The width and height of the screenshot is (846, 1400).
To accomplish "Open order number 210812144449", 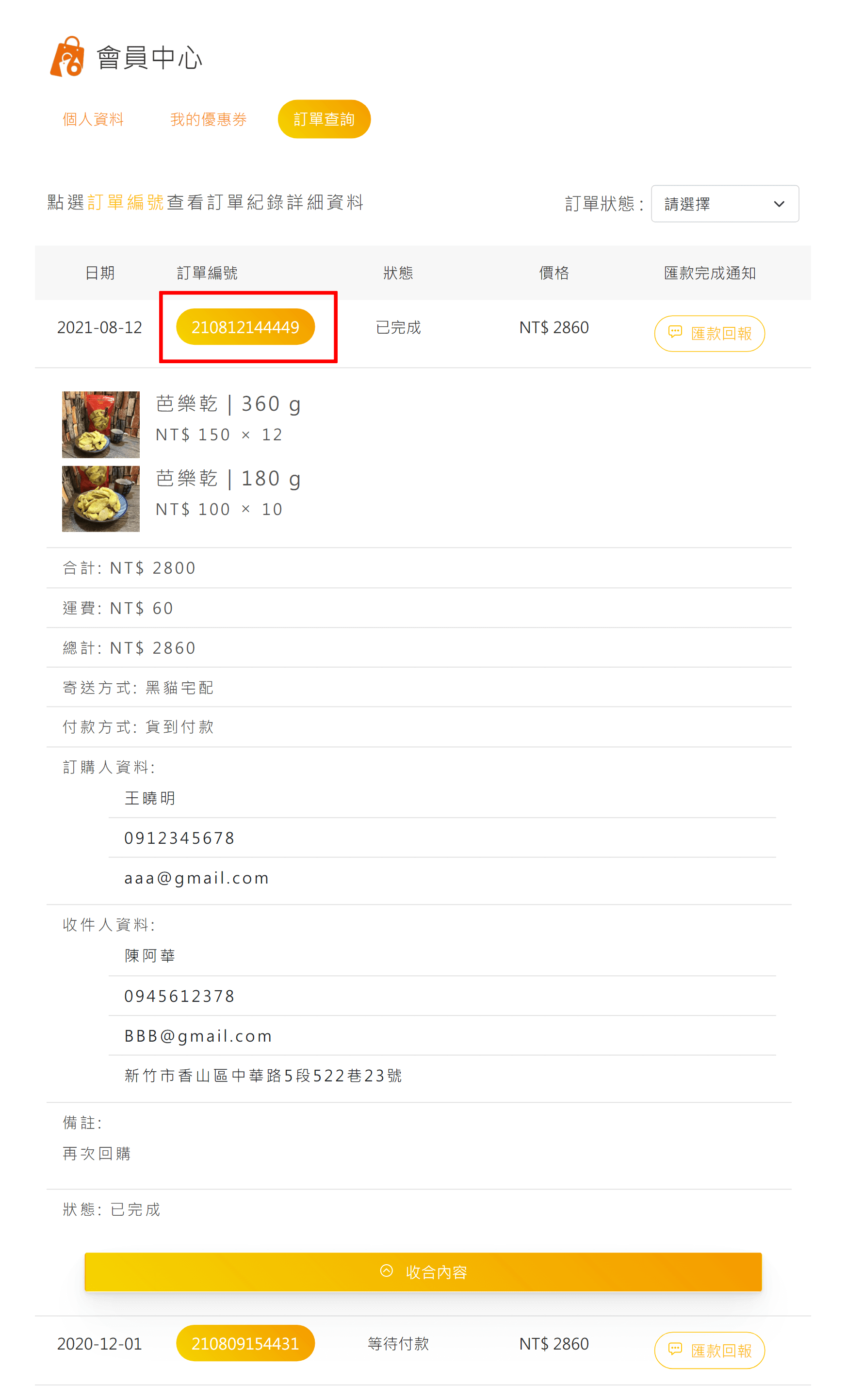I will 245,327.
